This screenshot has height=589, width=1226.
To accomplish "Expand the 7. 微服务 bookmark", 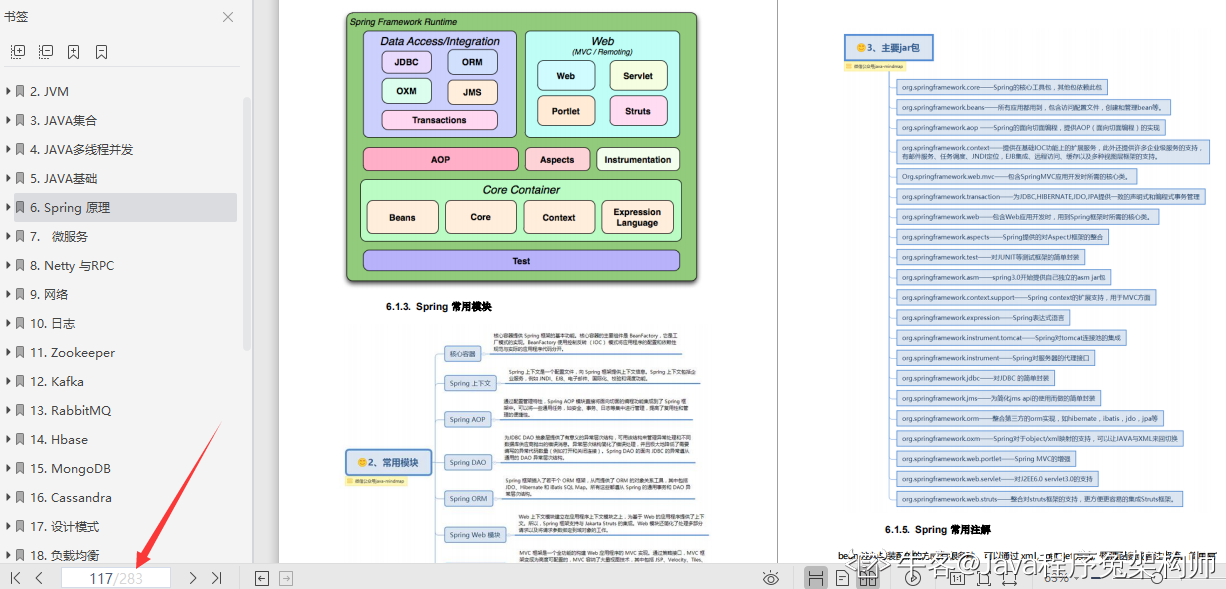I will 8,236.
